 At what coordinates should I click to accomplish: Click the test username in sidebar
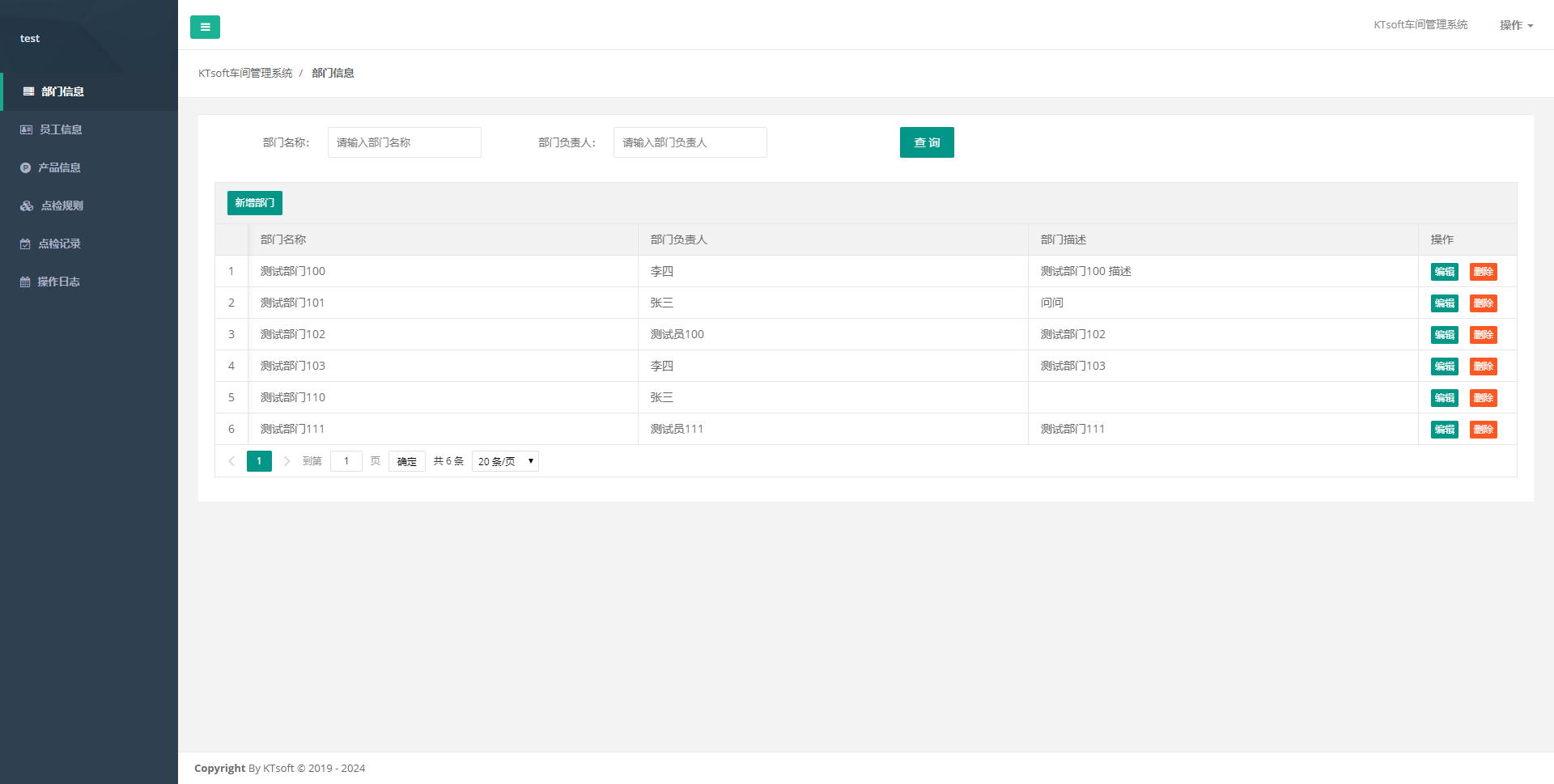coord(30,38)
